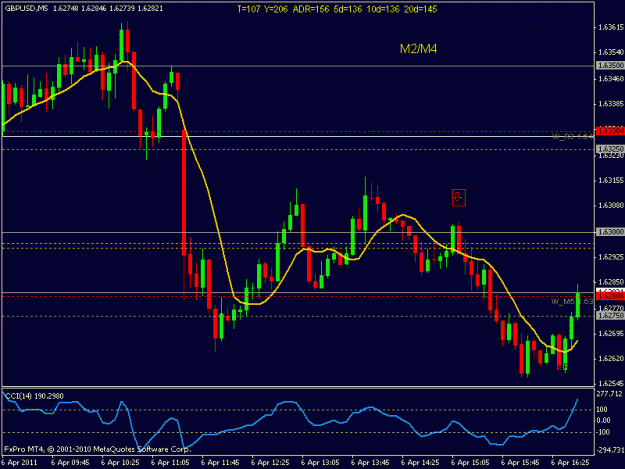Select the CCI(14) 190.2980 indicator label
625x469 pixels.
click(x=34, y=396)
